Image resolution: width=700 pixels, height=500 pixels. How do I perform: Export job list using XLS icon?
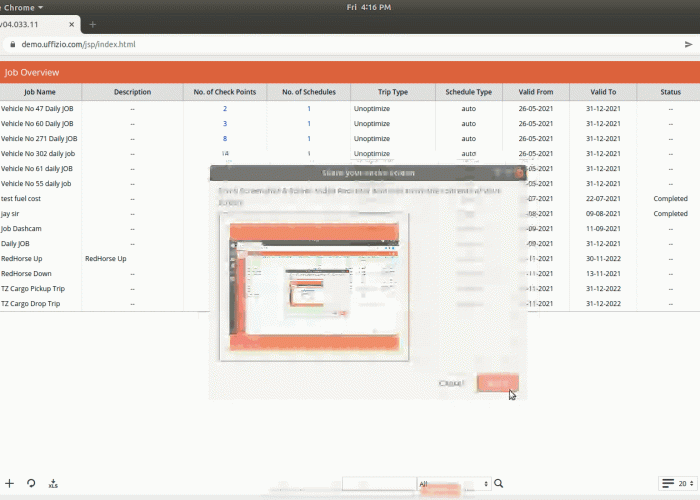[53, 483]
